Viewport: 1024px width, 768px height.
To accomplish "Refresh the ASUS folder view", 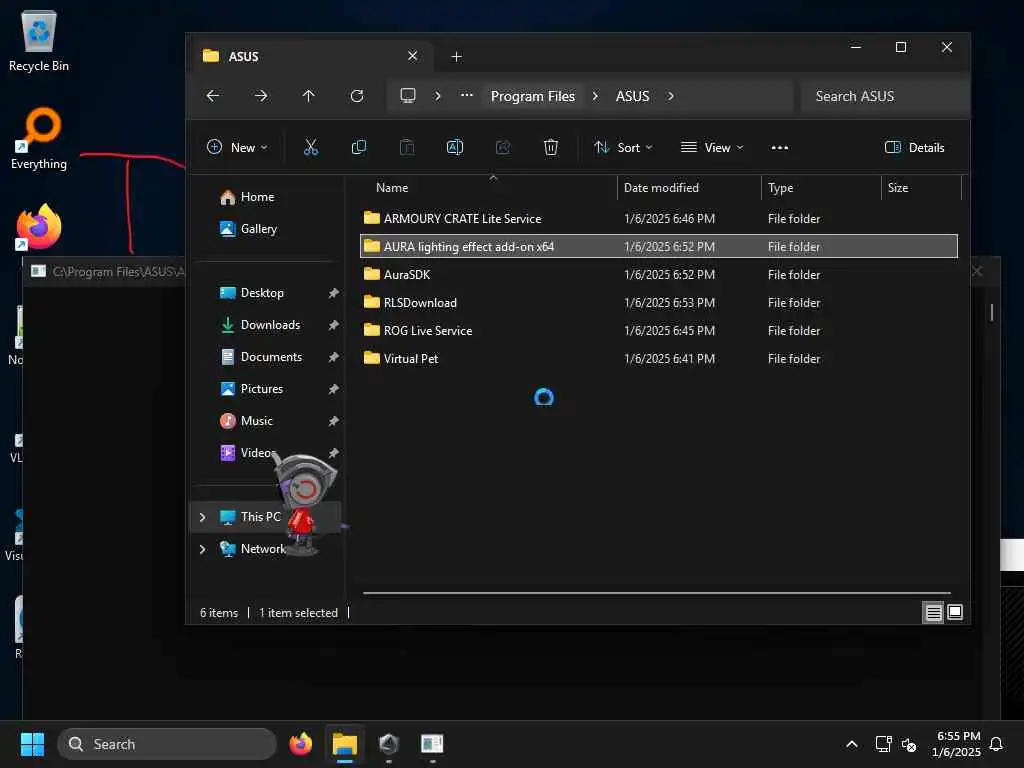I will (357, 96).
